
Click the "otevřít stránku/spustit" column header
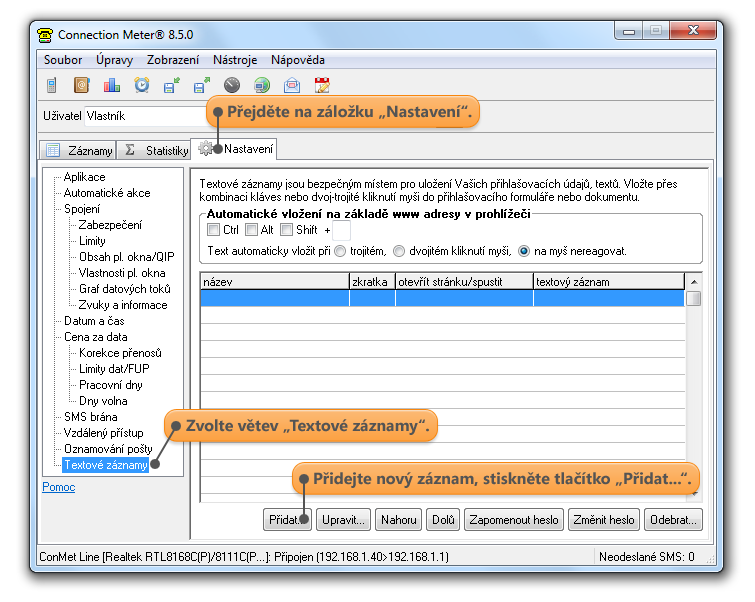(464, 282)
